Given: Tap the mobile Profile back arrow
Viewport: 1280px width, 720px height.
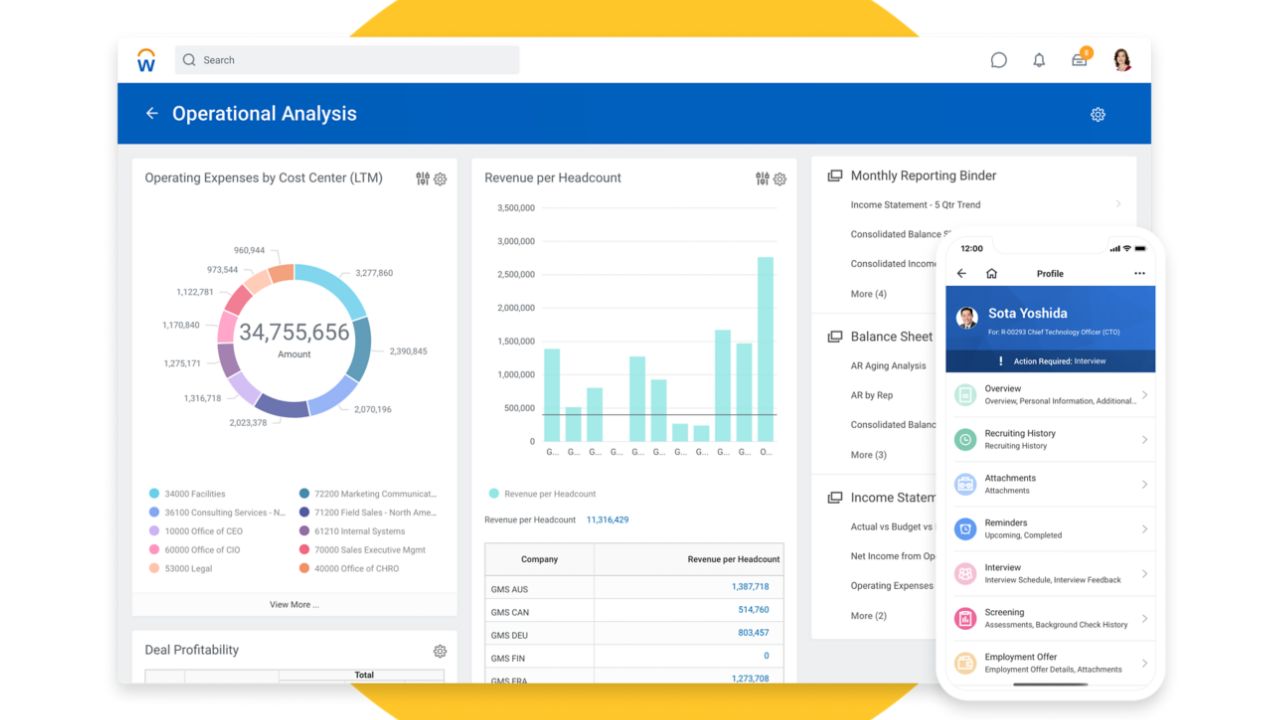Looking at the screenshot, I should 962,273.
